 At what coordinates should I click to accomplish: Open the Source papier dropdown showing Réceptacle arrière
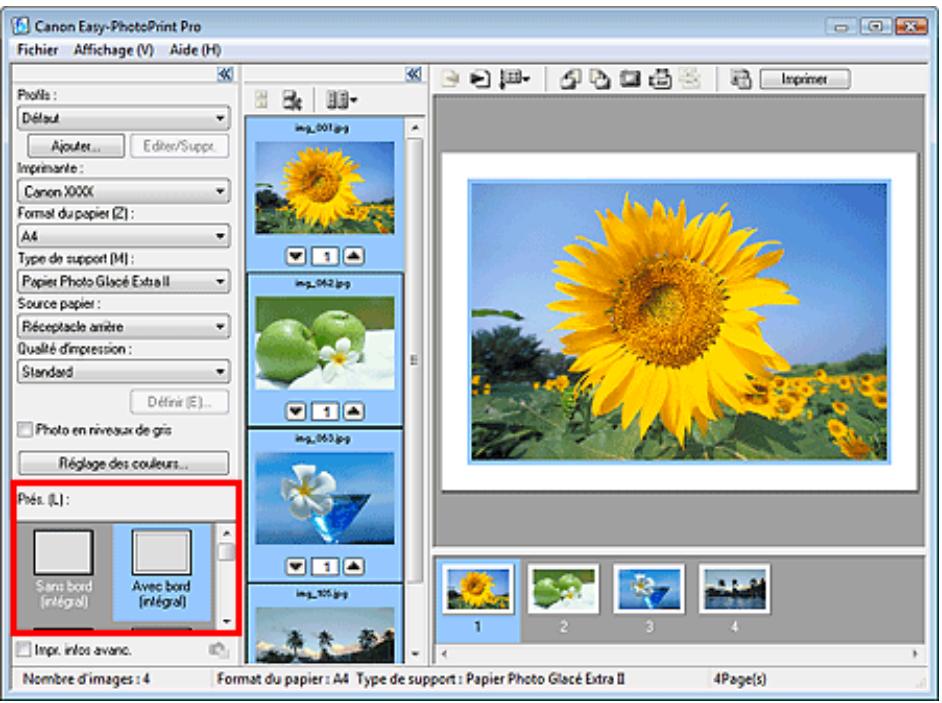coord(123,326)
